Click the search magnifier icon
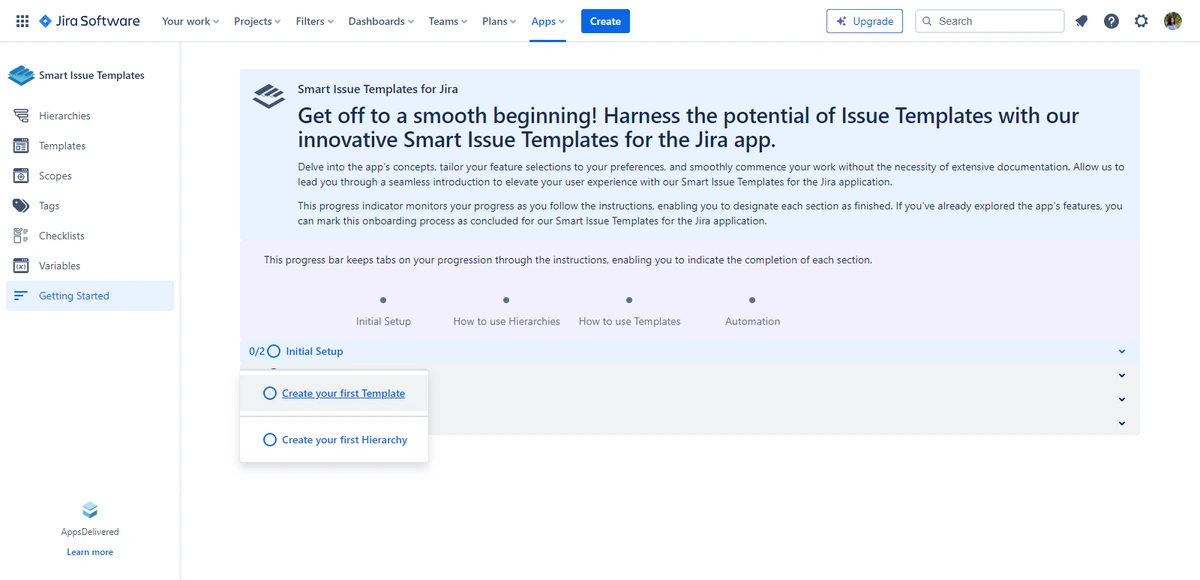Image resolution: width=1200 pixels, height=580 pixels. point(927,21)
